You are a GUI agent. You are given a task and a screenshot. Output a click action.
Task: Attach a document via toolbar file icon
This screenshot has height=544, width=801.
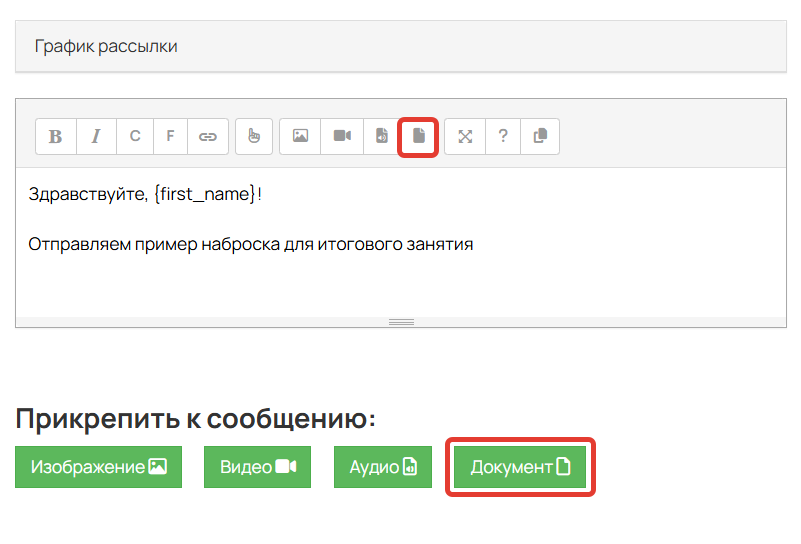click(418, 136)
